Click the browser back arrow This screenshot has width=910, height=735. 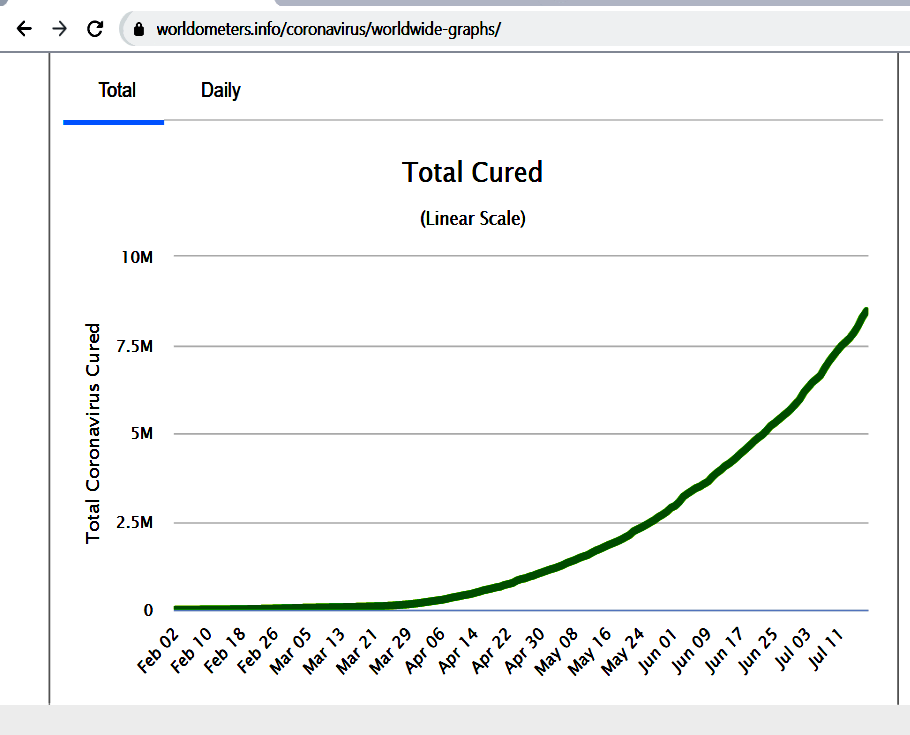24,28
